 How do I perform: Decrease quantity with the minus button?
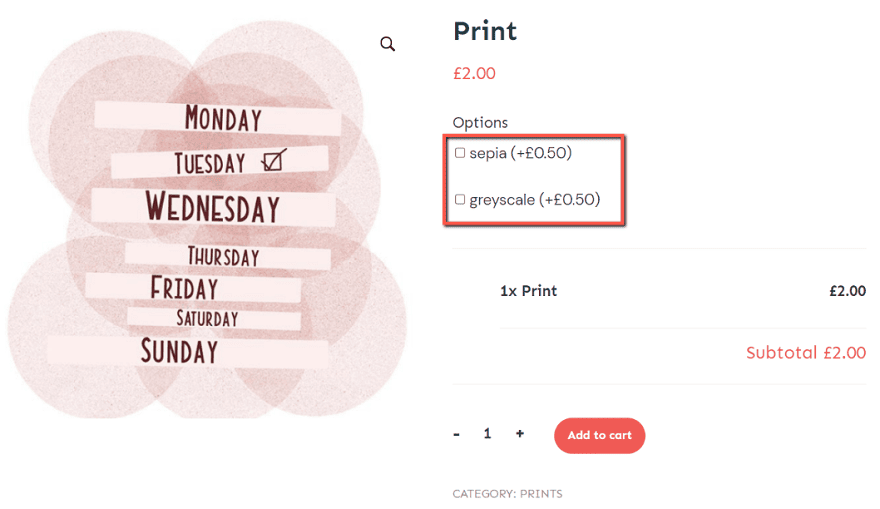pos(457,434)
